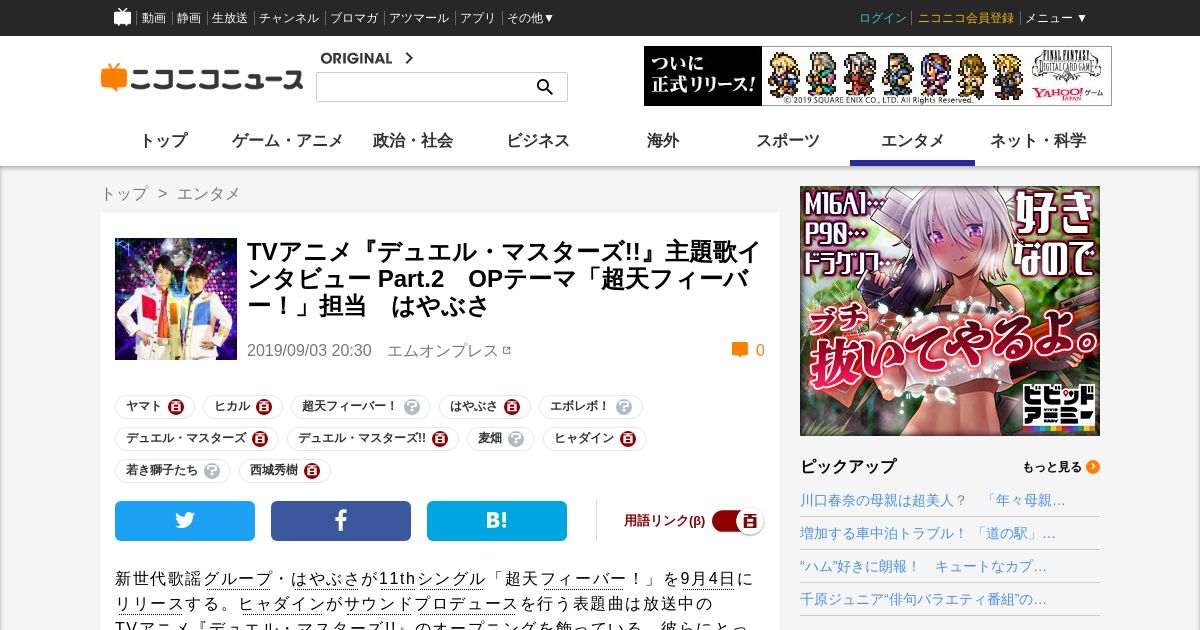1200x630 pixels.
Task: Open pickup article 千原ジュニア"俳句バラエティ番組"
Action: pos(924,599)
